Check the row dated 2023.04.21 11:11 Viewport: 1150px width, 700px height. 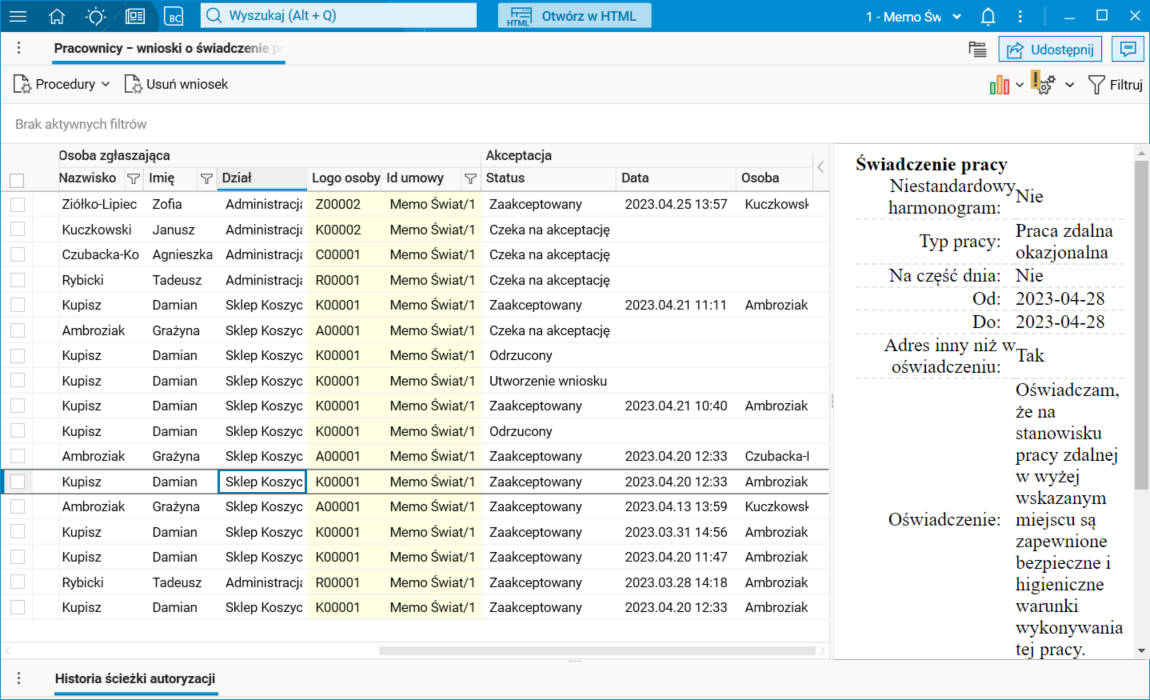(18, 305)
